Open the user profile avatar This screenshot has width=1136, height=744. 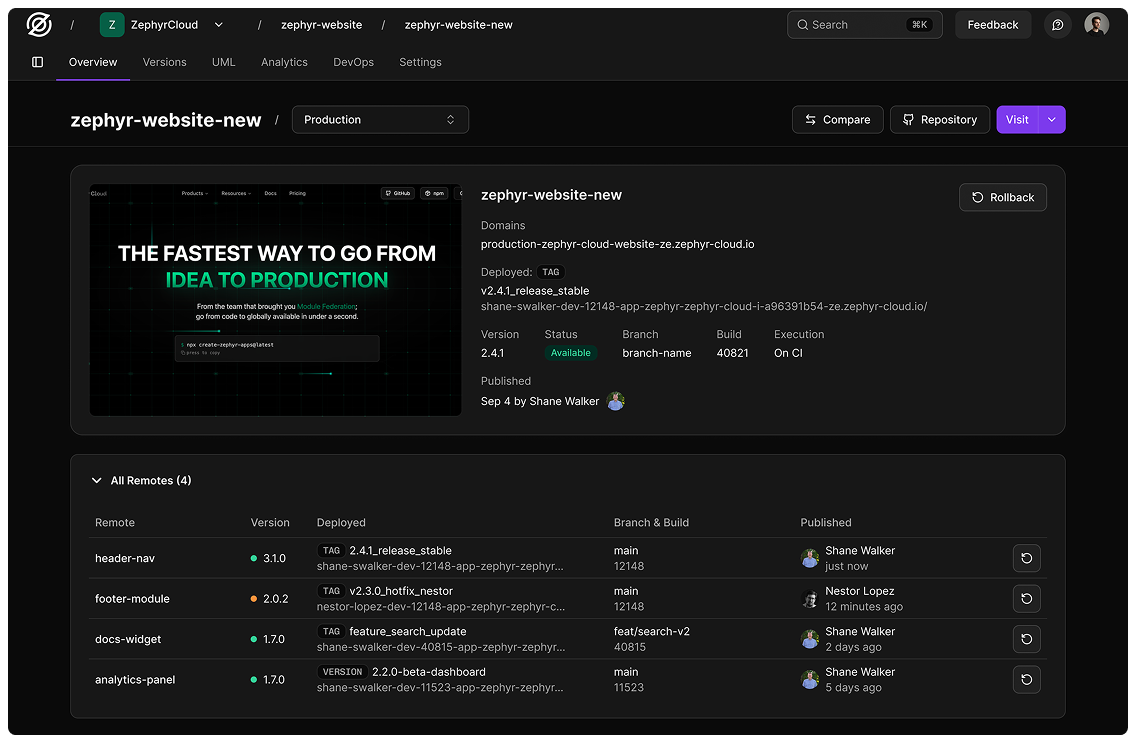(1096, 25)
